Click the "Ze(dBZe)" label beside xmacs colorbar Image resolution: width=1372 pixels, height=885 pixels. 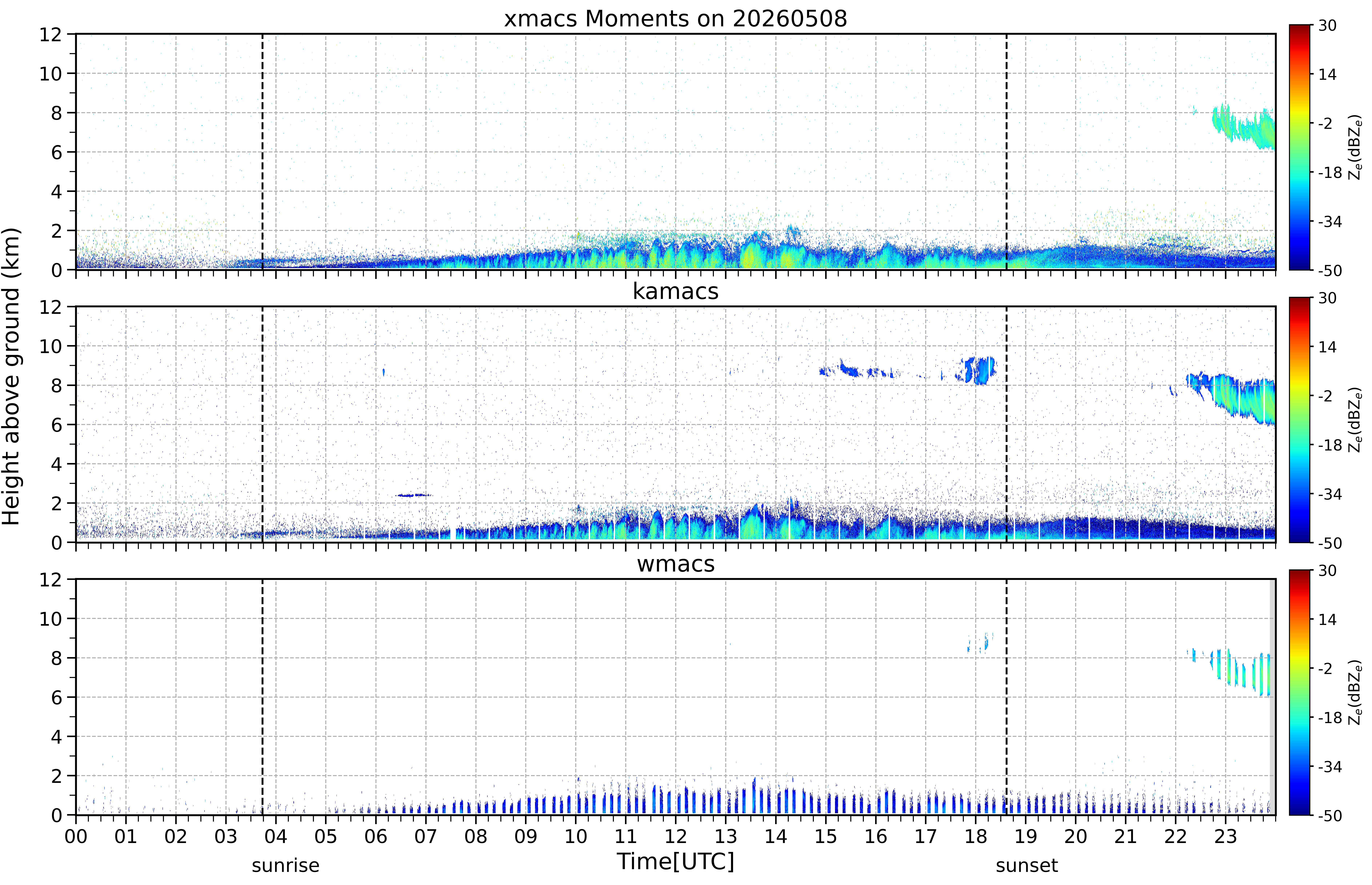pyautogui.click(x=1355, y=147)
